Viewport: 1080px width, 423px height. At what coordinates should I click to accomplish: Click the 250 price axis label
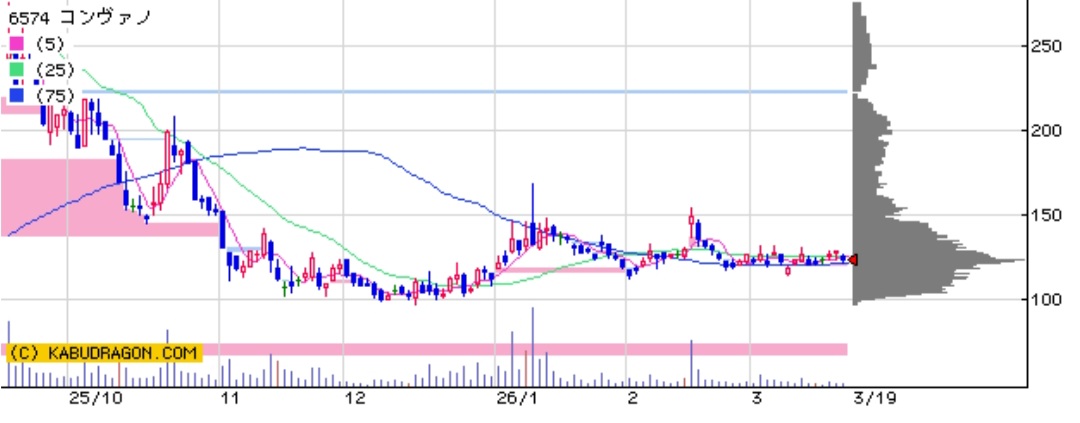[x=1047, y=46]
